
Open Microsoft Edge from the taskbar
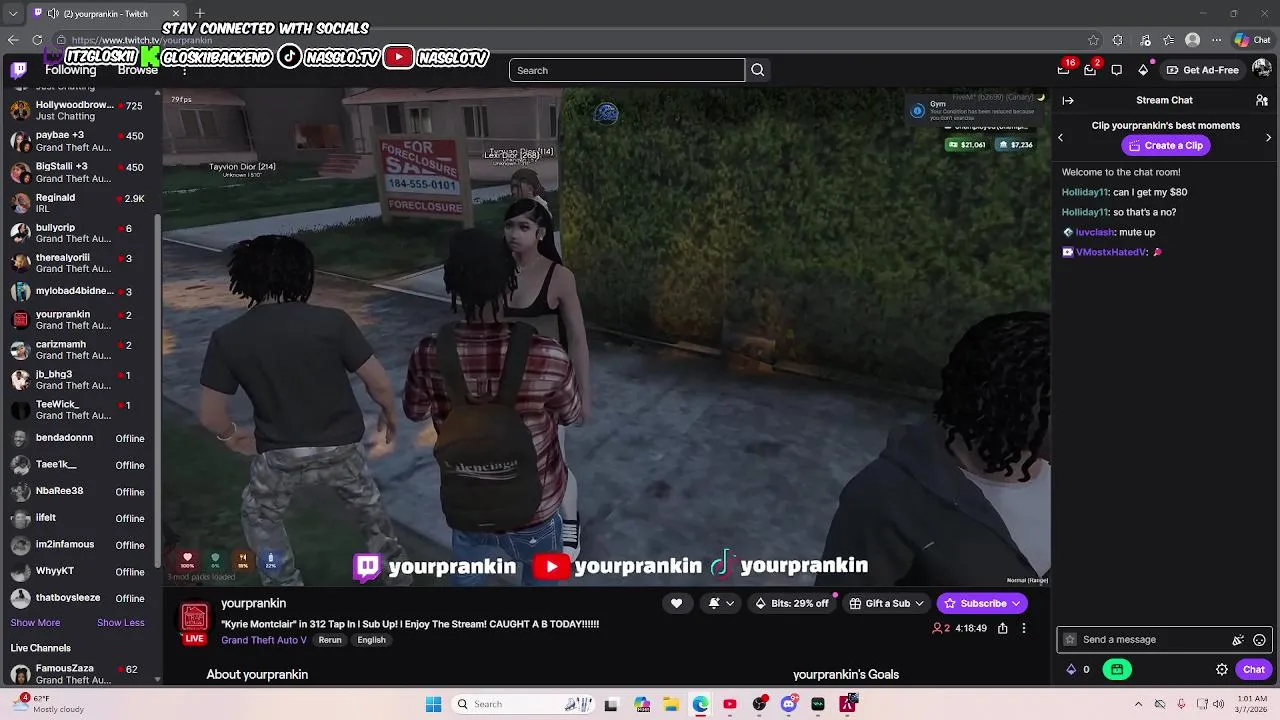coord(700,704)
